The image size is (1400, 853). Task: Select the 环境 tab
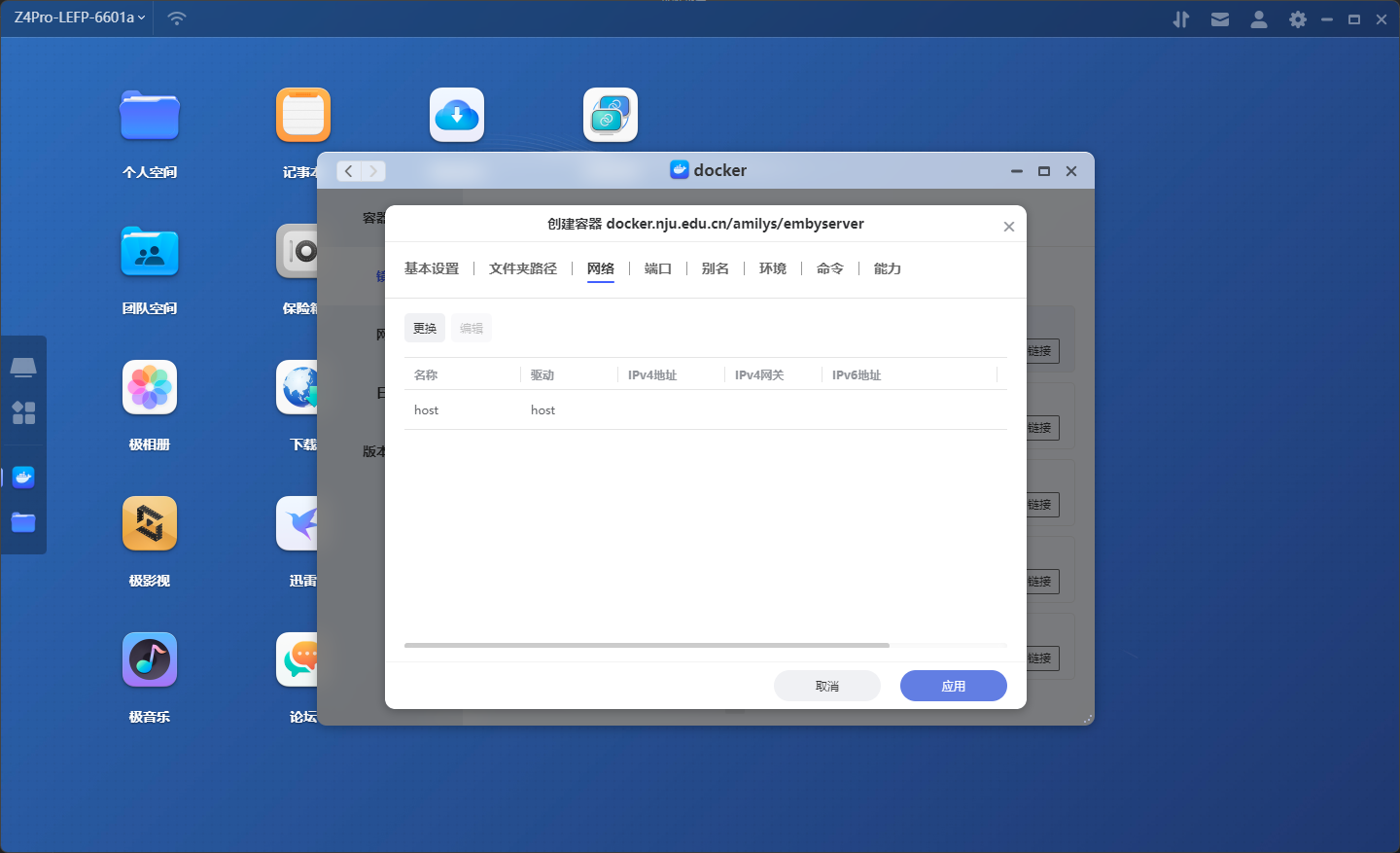[x=773, y=268]
